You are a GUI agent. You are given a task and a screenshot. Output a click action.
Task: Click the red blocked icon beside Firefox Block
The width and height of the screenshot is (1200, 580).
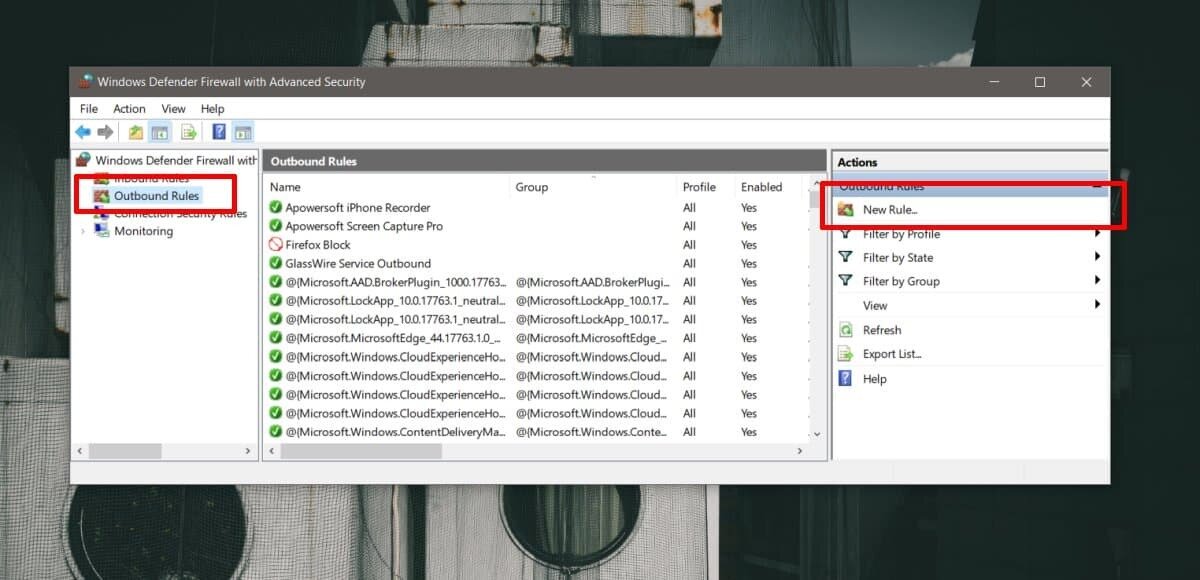(276, 245)
